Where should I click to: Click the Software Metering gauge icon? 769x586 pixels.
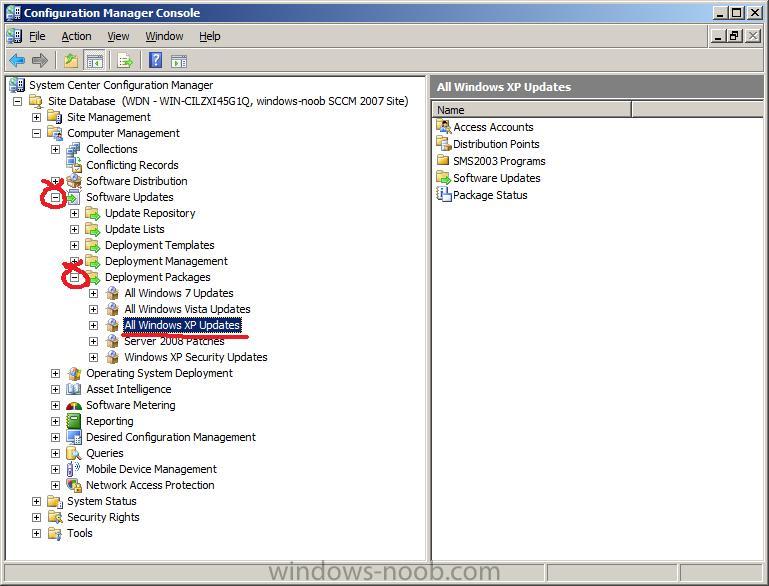pos(74,406)
